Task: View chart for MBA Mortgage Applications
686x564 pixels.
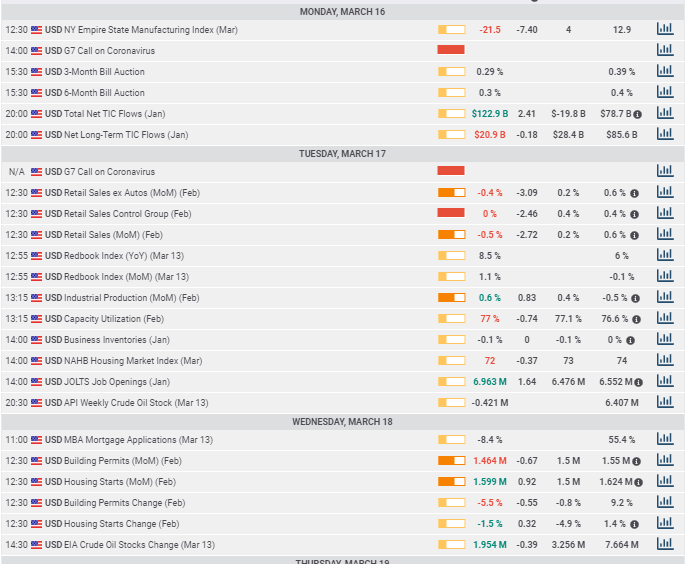Action: pyautogui.click(x=664, y=439)
